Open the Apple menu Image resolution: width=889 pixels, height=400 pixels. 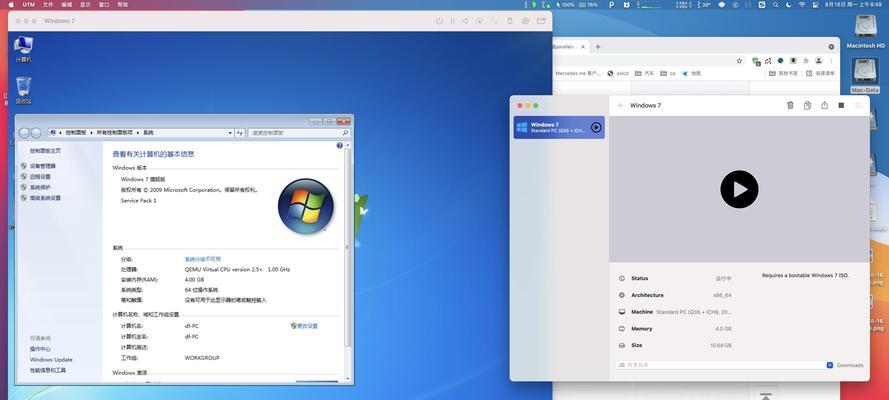(11, 5)
